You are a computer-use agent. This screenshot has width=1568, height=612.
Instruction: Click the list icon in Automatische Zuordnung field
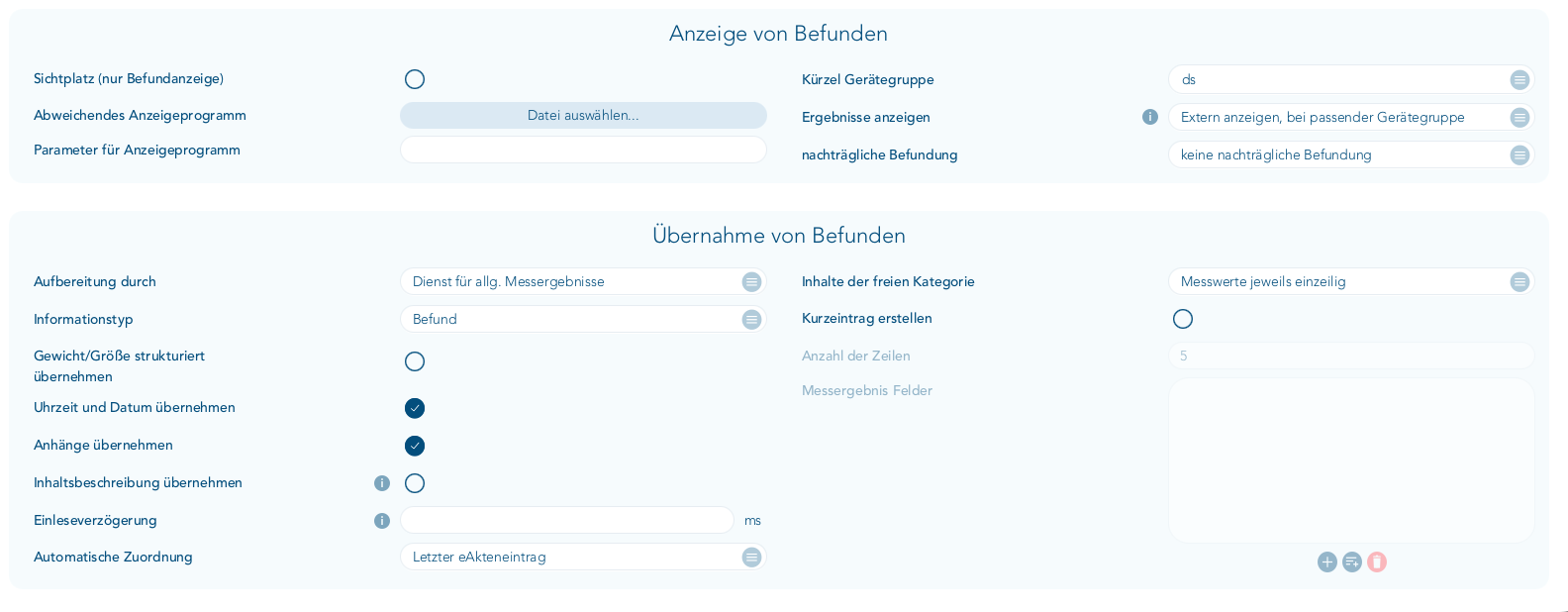tap(751, 558)
